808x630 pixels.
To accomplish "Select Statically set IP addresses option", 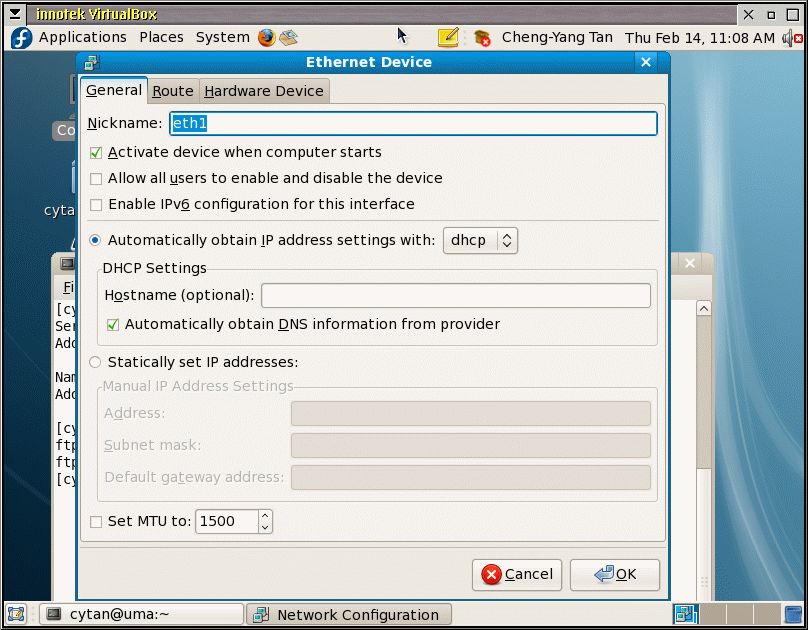I will [96, 363].
